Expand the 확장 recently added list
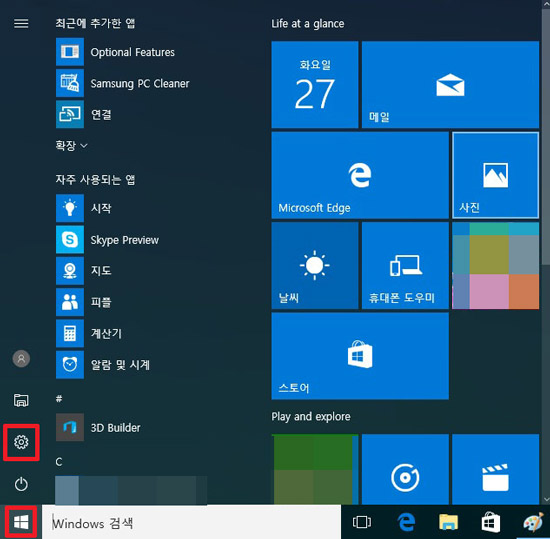The width and height of the screenshot is (550, 539). tap(71, 145)
